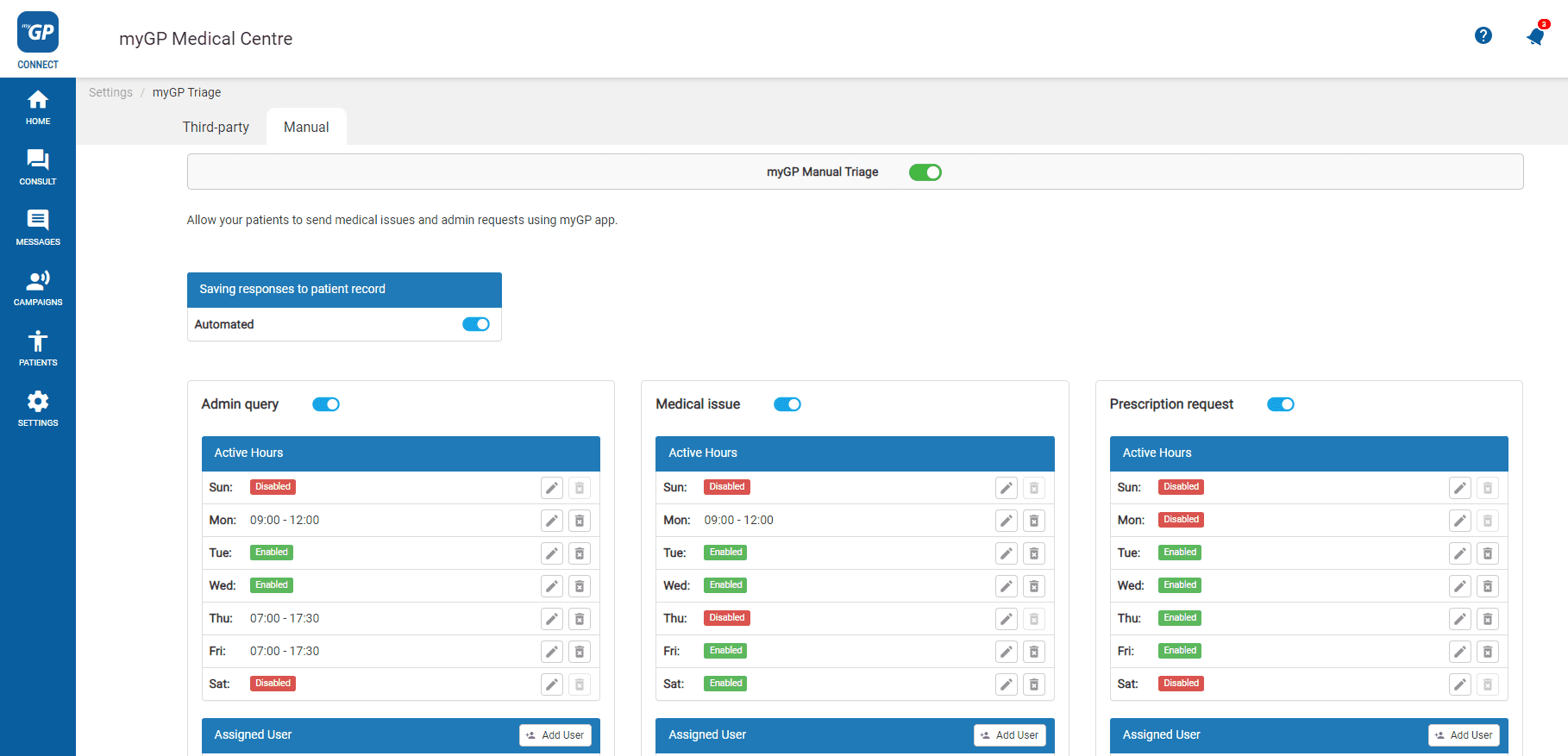Click Admin query Thursday 07:00 - 17:30
Screen dimensions: 1568x756
(x=285, y=618)
